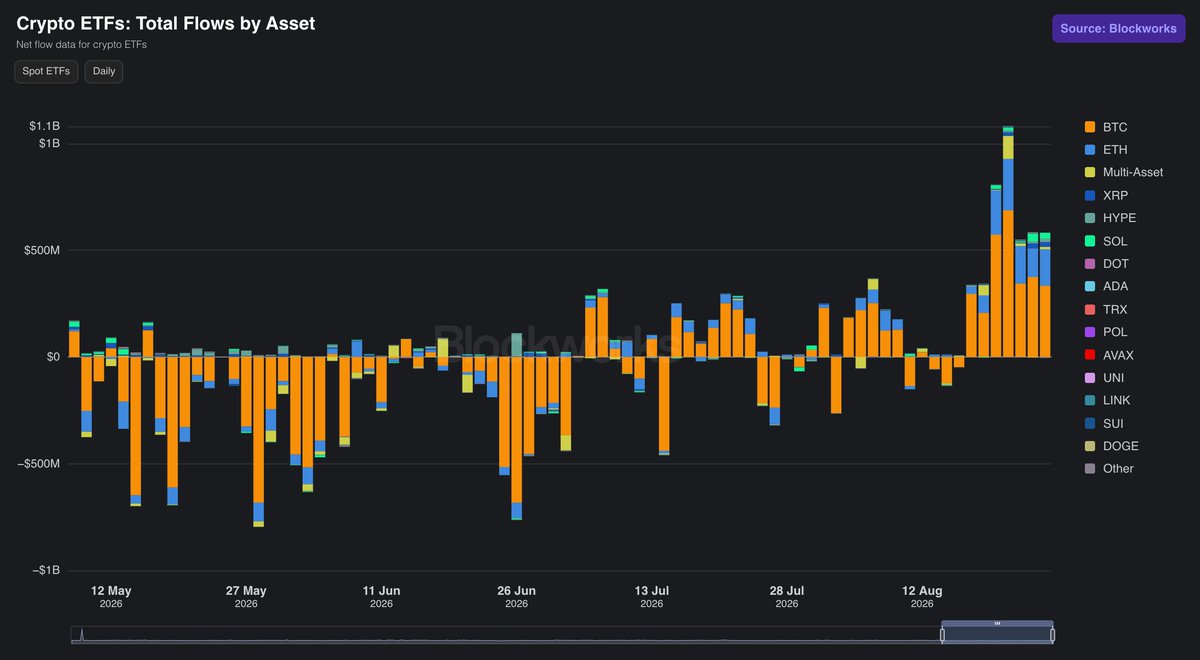The image size is (1200, 660).
Task: Click the POL legend label
Action: click(1114, 332)
